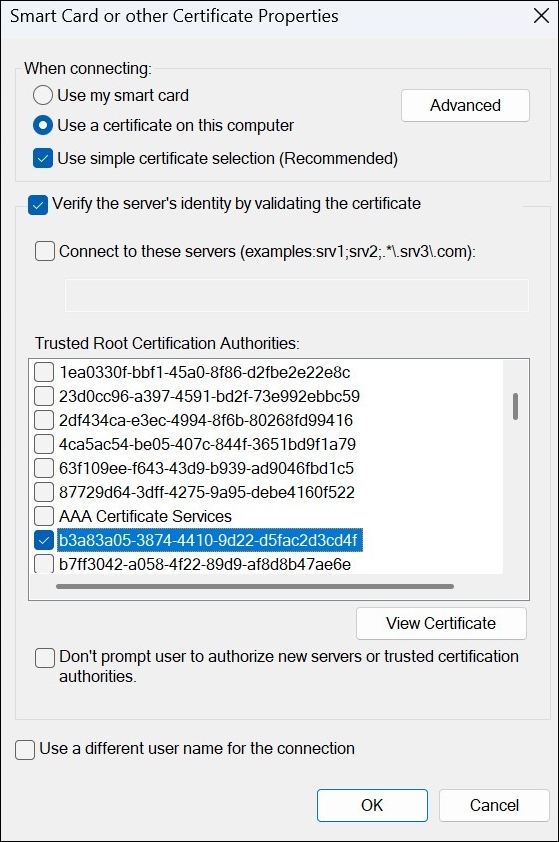Viewport: 559px width, 842px height.
Task: Uncheck the b3a83a05-3874 certificate authority
Action: (x=44, y=540)
